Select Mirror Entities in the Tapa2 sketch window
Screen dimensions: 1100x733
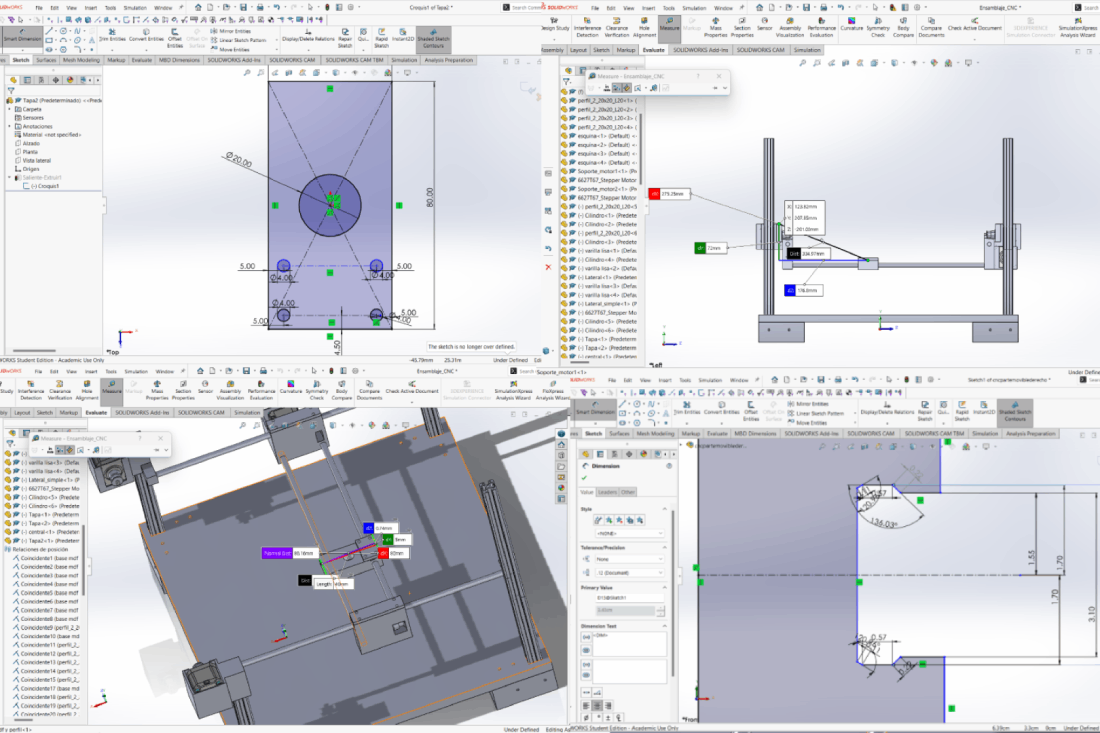(231, 32)
